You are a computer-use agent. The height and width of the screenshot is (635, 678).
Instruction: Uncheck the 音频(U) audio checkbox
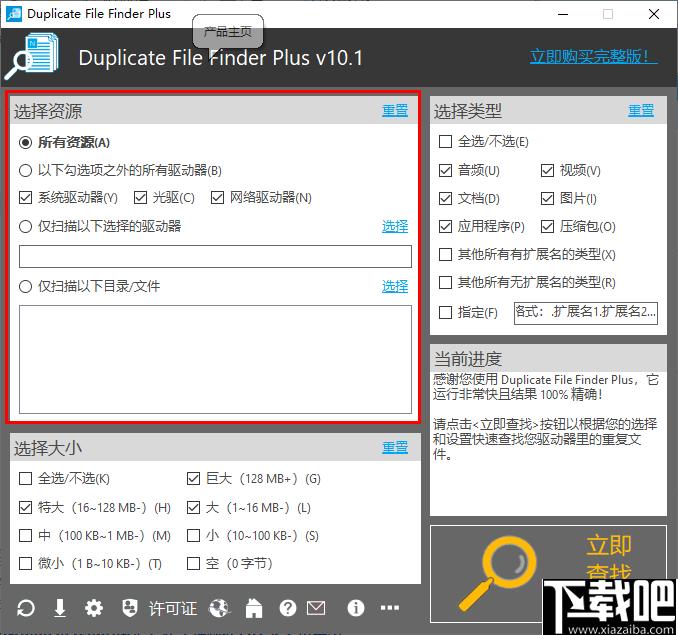446,171
